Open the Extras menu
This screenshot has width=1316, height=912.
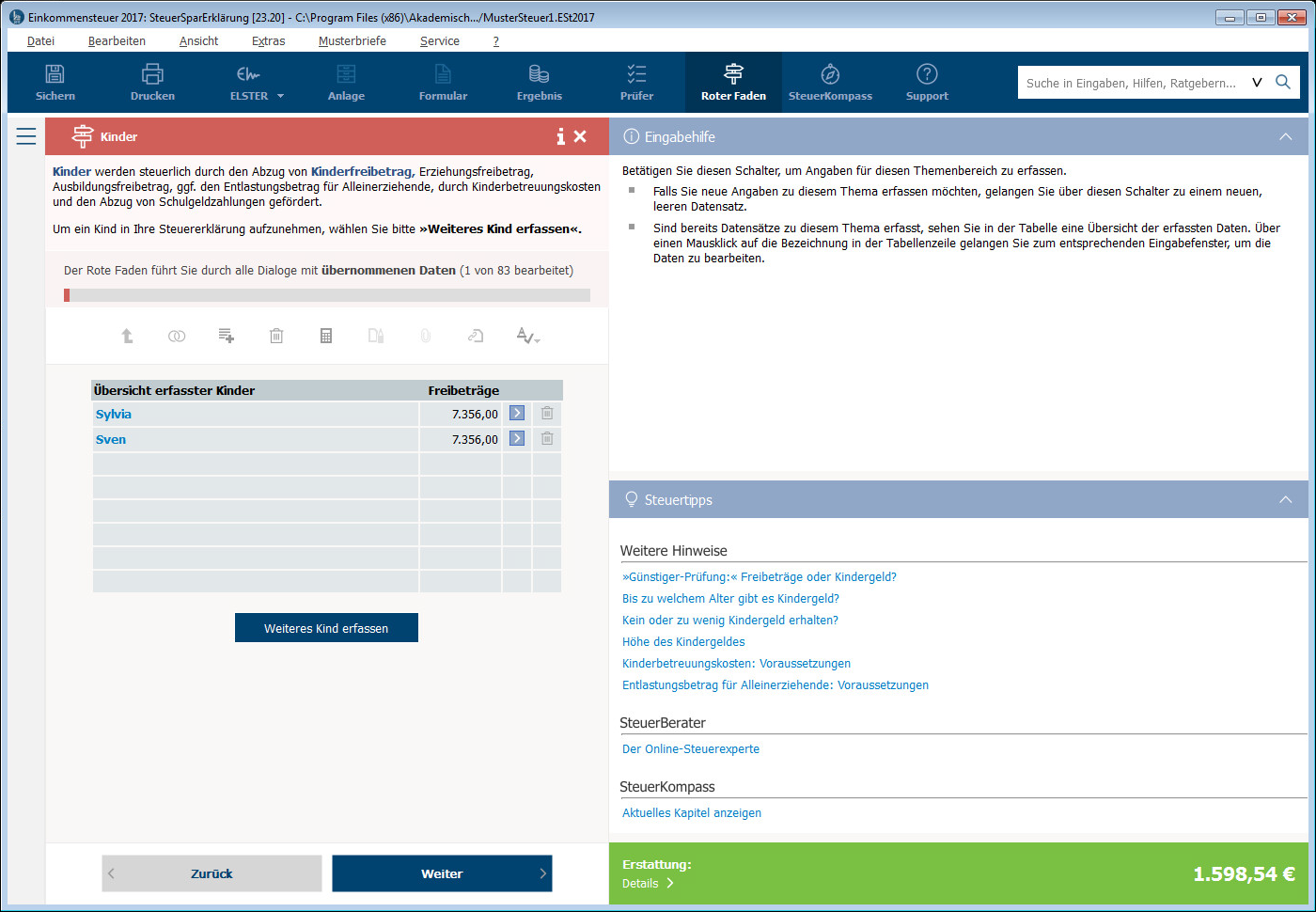point(268,41)
